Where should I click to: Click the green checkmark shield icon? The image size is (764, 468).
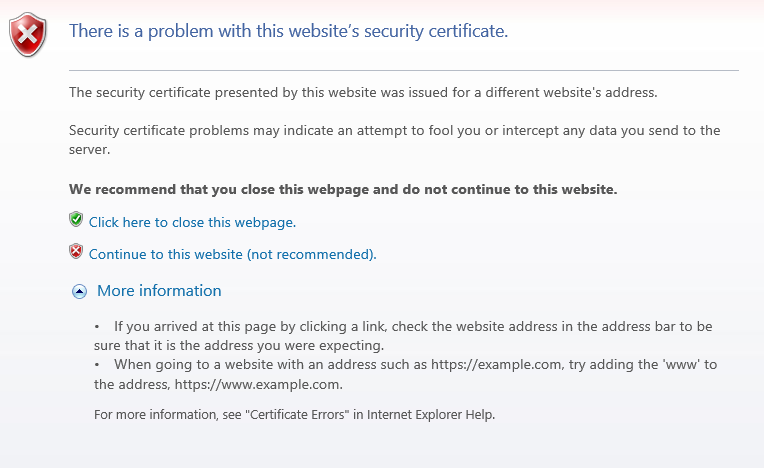click(76, 219)
